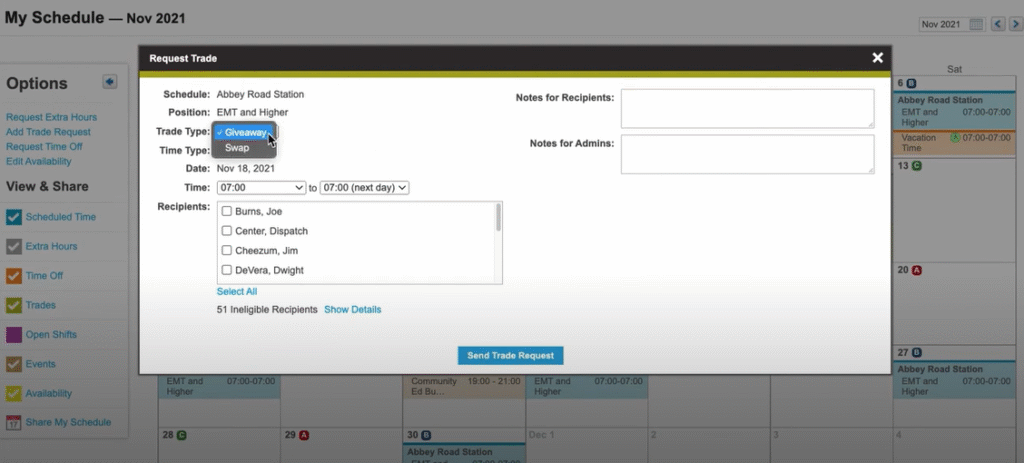Click shift badge A on day 20
The image size is (1024, 463).
tap(917, 270)
